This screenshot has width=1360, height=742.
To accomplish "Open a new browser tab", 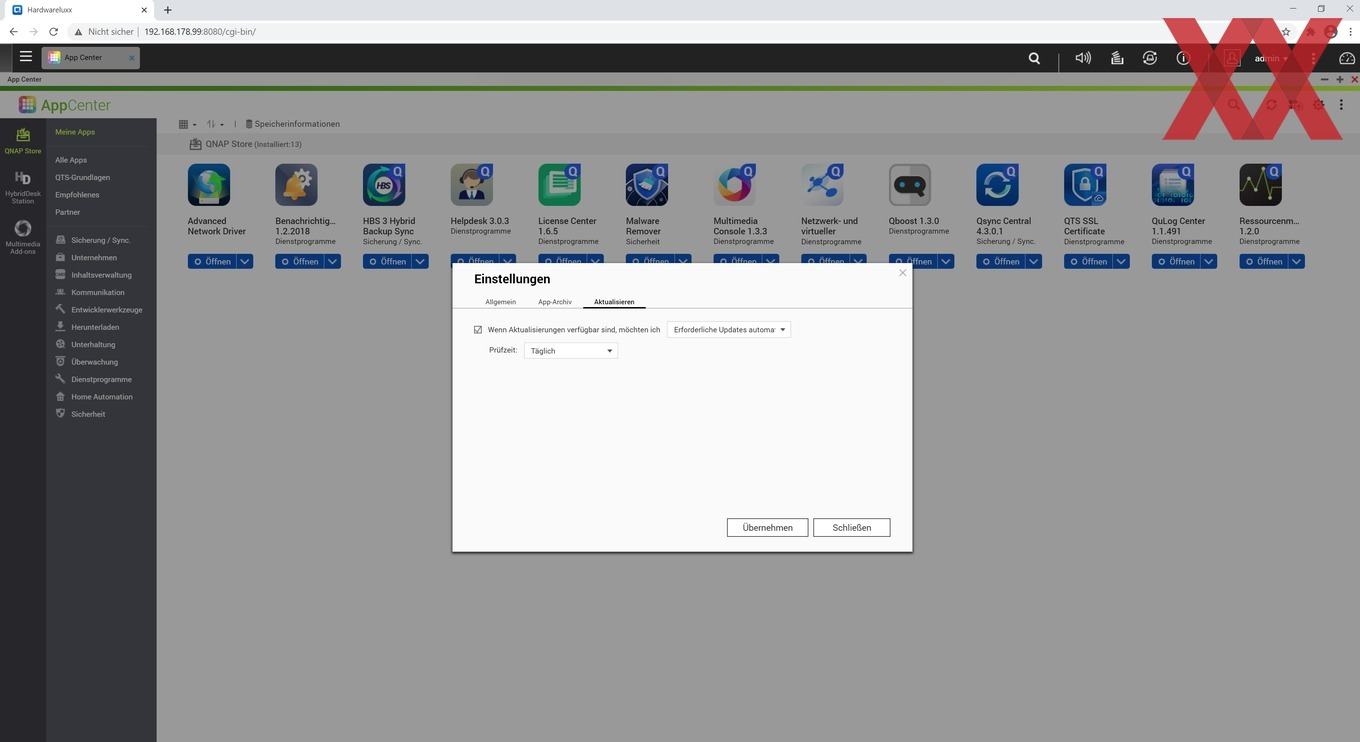I will (x=167, y=10).
